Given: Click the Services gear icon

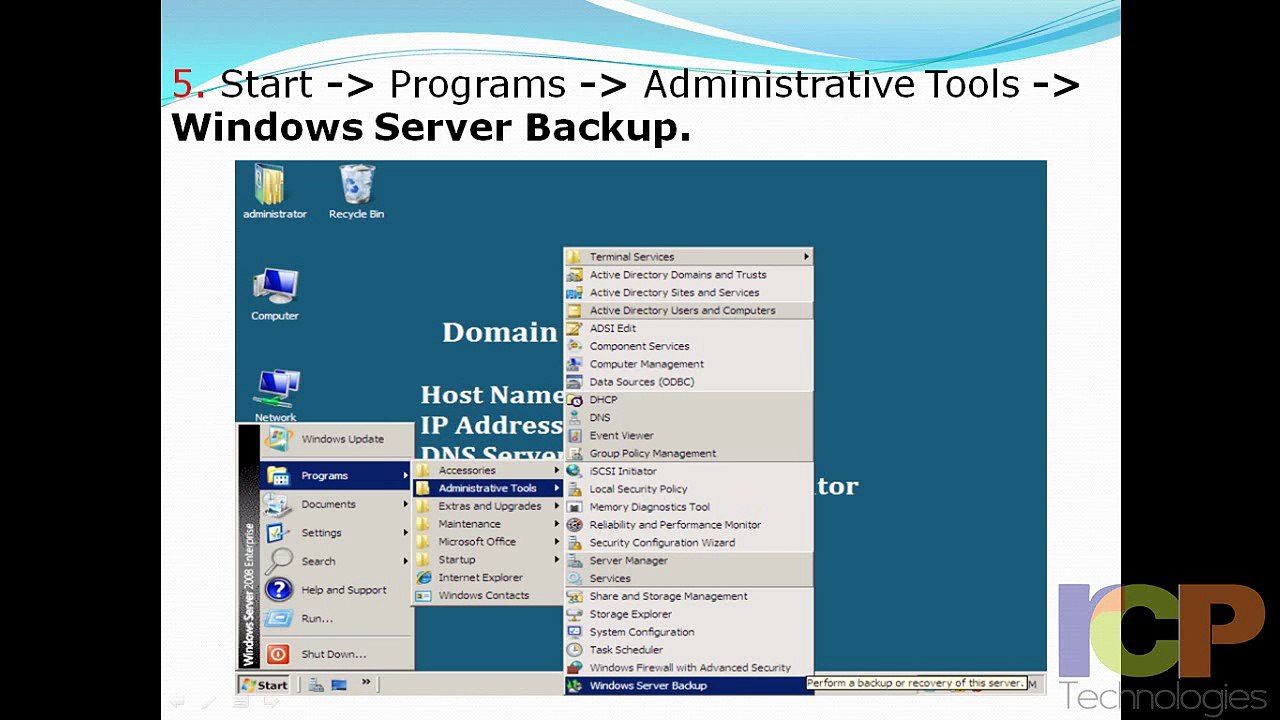Looking at the screenshot, I should (x=574, y=579).
